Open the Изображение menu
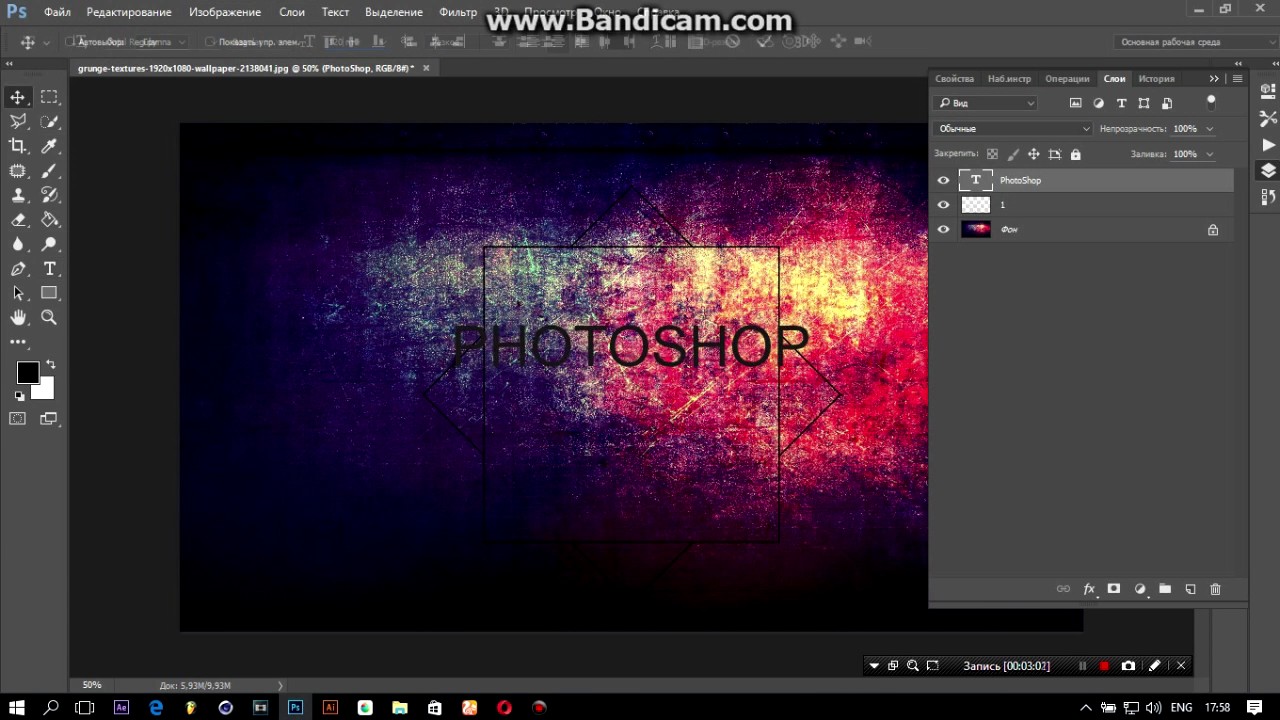 click(225, 12)
